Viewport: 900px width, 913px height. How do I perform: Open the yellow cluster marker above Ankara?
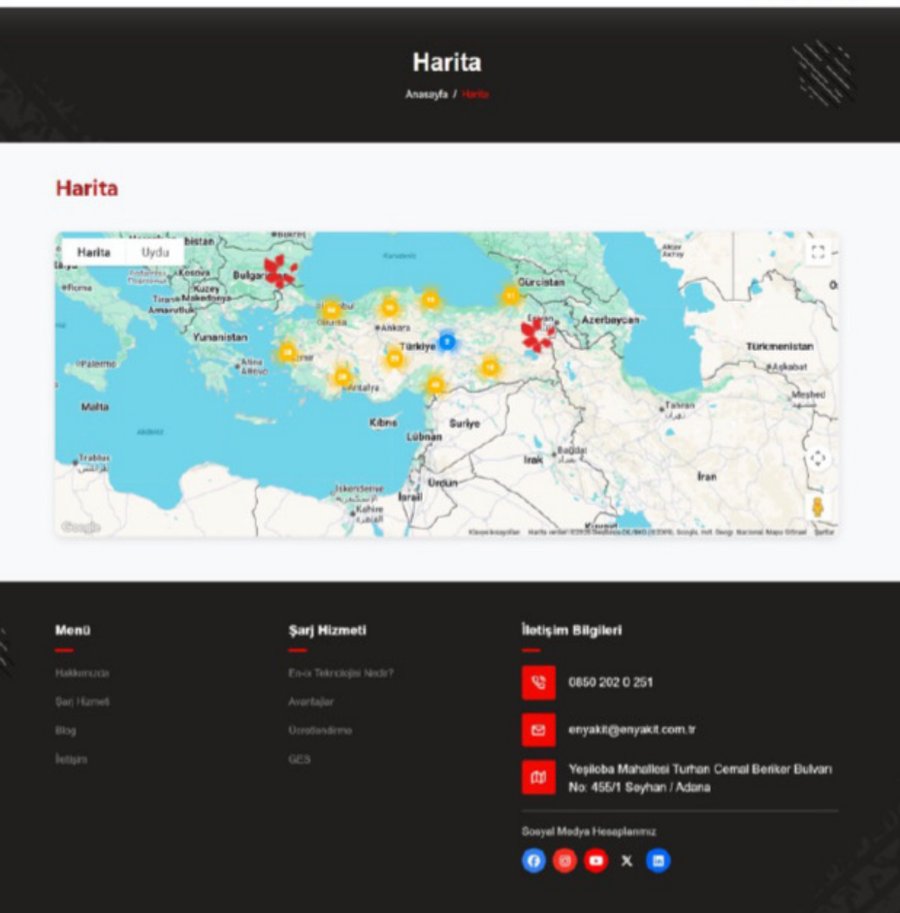pyautogui.click(x=389, y=307)
